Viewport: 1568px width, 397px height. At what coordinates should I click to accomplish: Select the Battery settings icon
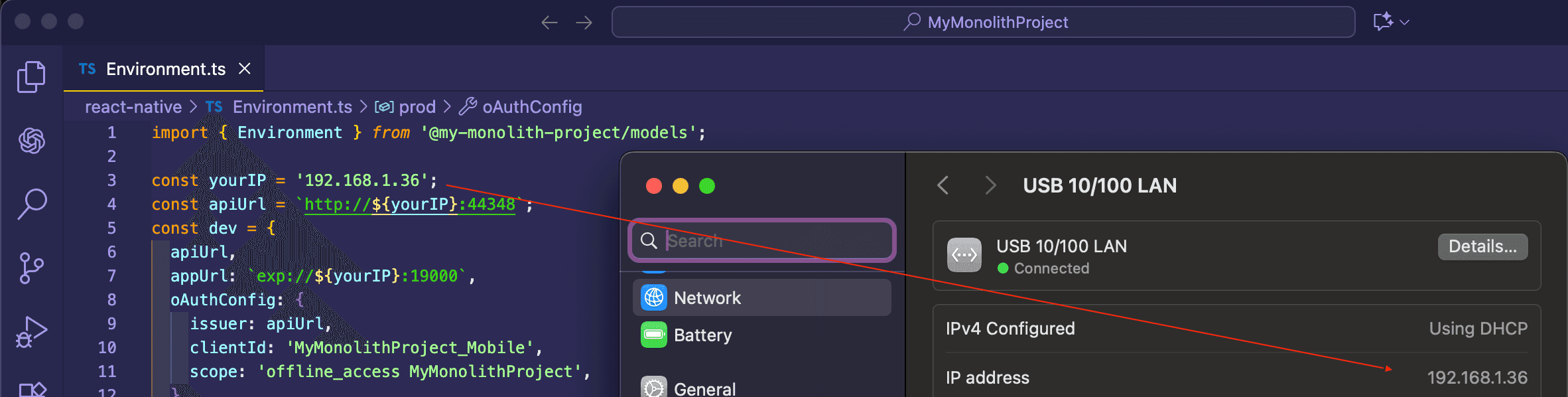[655, 335]
